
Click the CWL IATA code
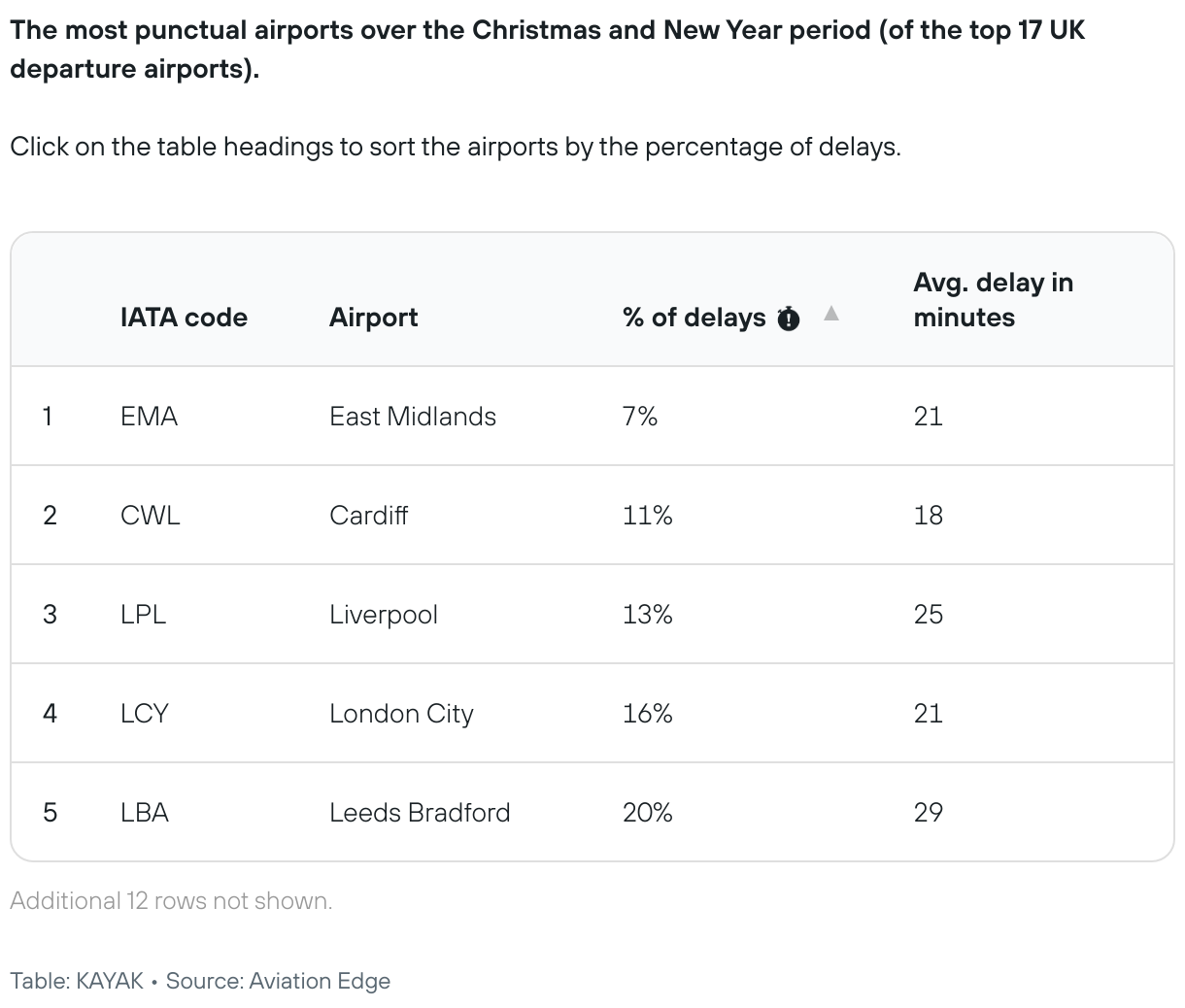150,516
